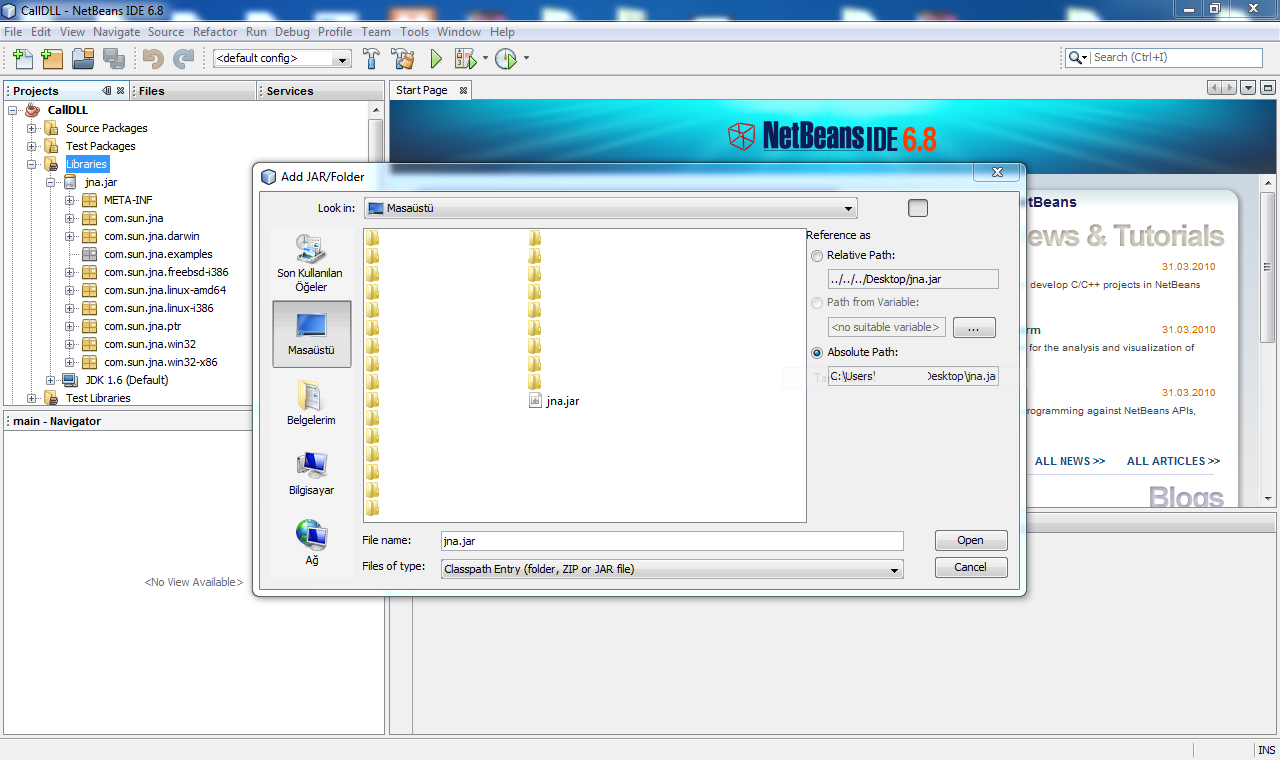Image resolution: width=1280 pixels, height=760 pixels.
Task: Collapse the CallDLL project node
Action: click(13, 110)
